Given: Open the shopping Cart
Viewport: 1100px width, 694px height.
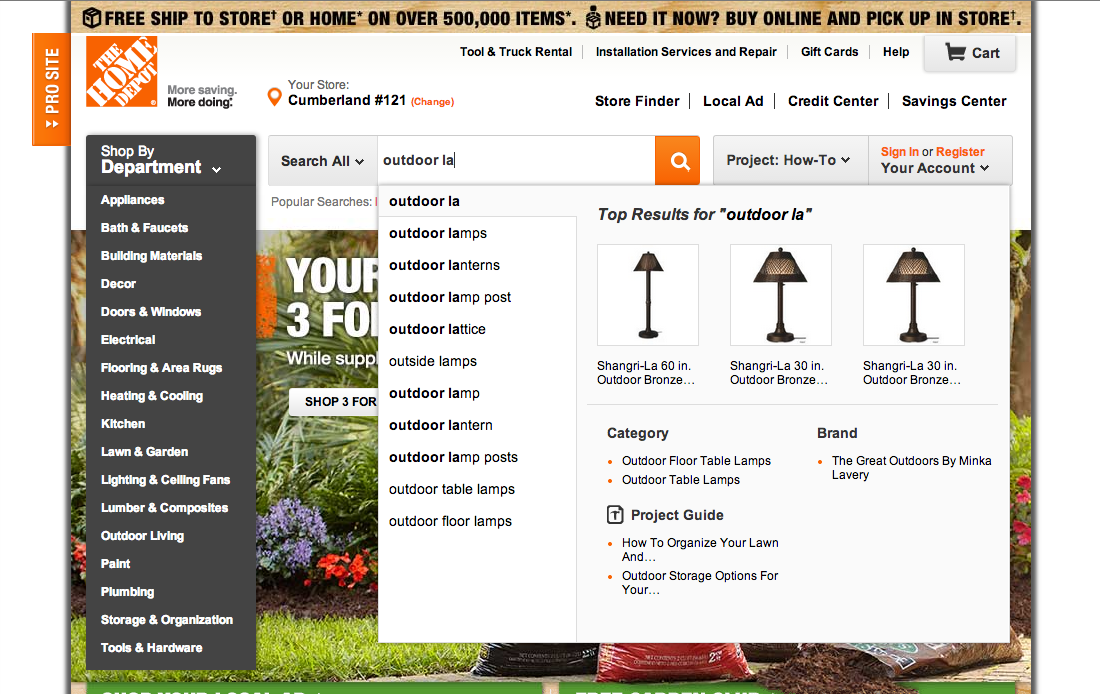Looking at the screenshot, I should (968, 52).
